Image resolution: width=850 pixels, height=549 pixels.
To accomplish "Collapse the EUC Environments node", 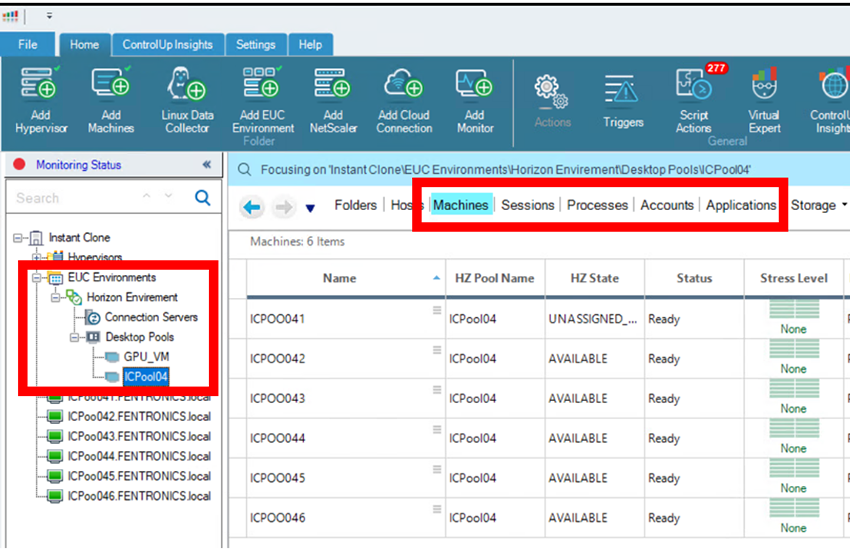I will point(36,278).
